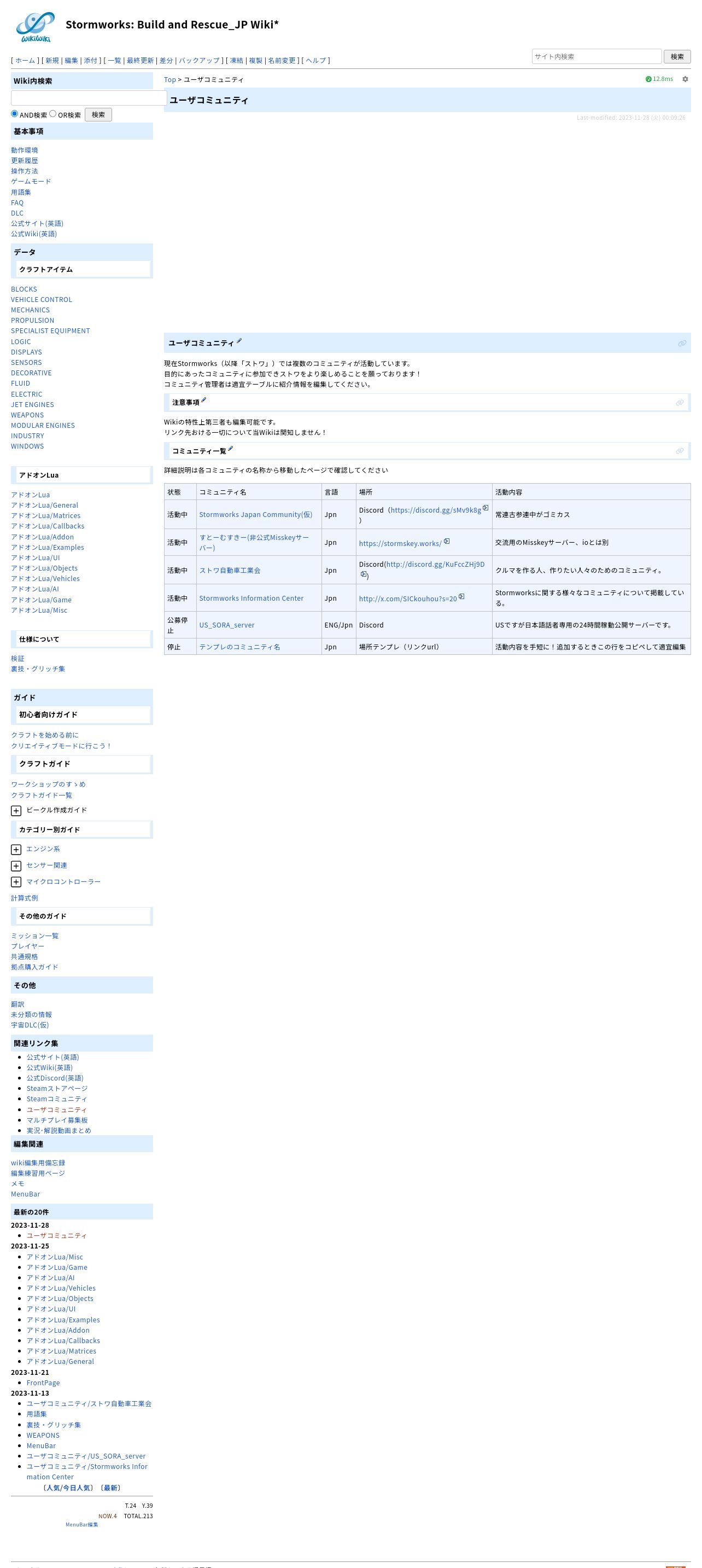The height and width of the screenshot is (1568, 702).
Task: Click external link icon next to stormskey.works
Action: (447, 541)
